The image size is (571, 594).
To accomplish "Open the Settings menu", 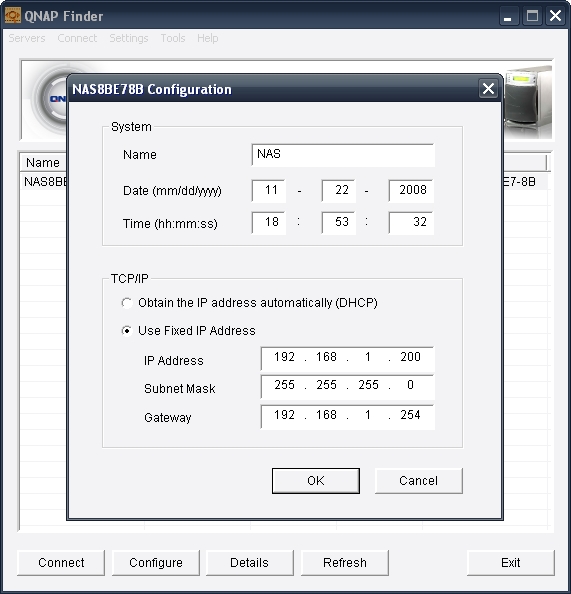I will point(129,38).
